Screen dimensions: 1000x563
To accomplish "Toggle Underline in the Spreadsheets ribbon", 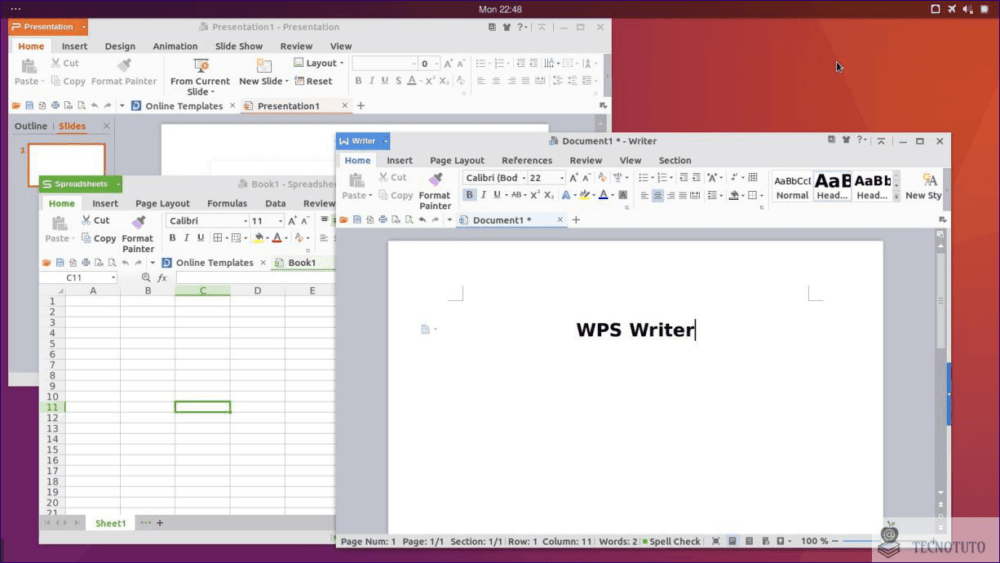I will 200,238.
